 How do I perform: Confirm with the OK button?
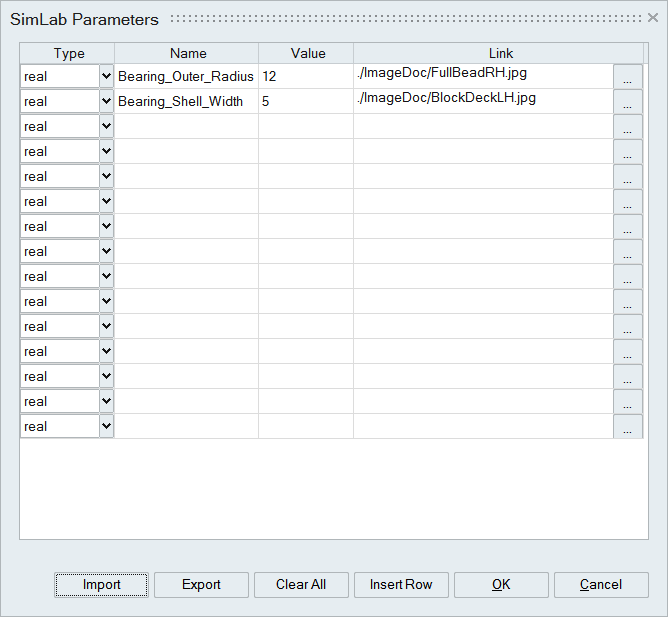(x=501, y=585)
